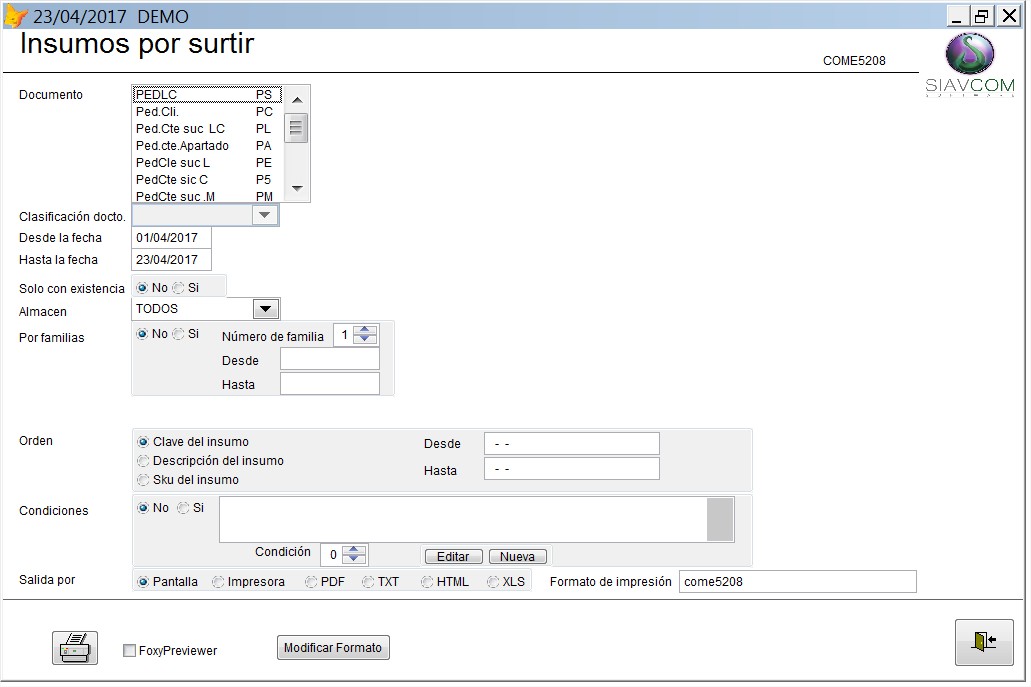The image size is (1031, 687).
Task: Click the Desde la fecha date field
Action: (x=172, y=238)
